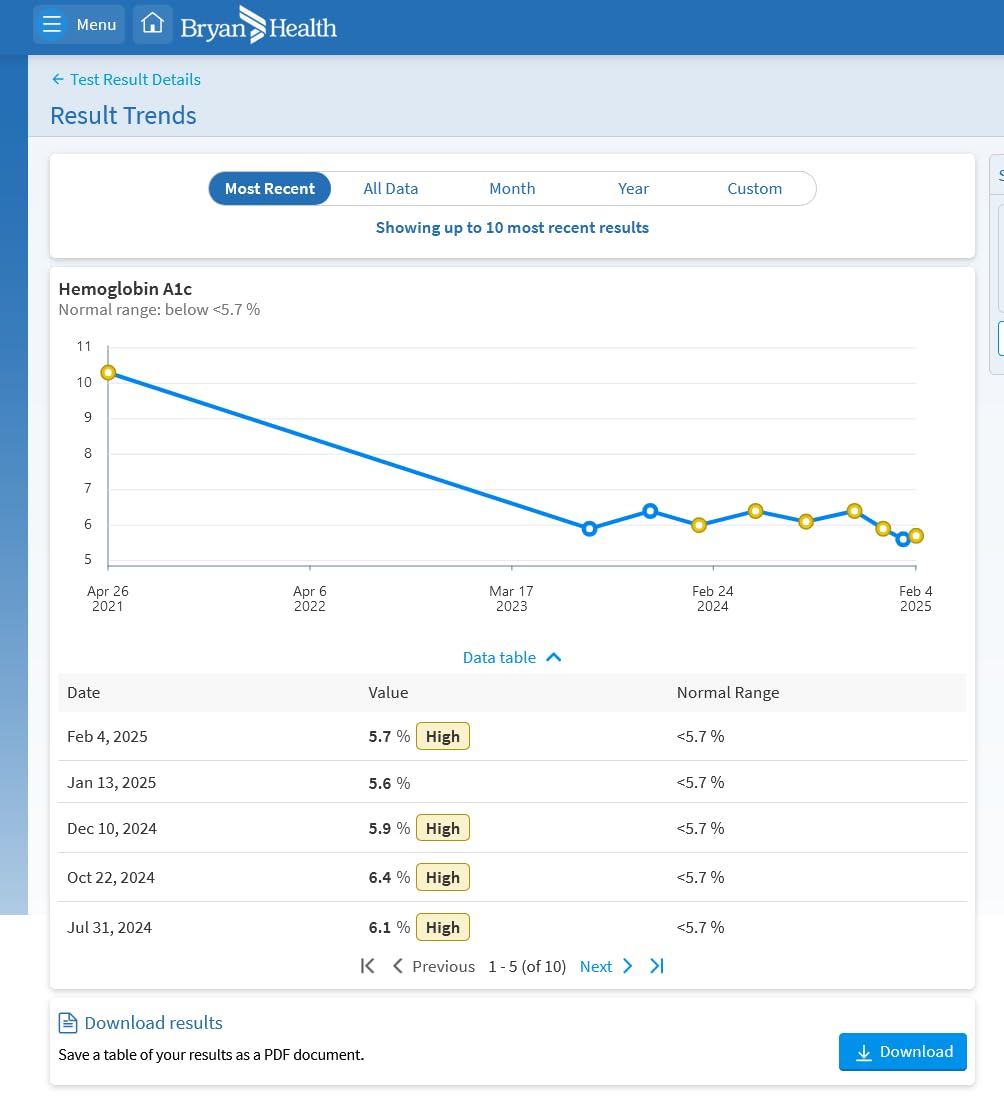This screenshot has width=1004, height=1099.
Task: Click the Feb 4, 2025 date cell
Action: pos(107,737)
